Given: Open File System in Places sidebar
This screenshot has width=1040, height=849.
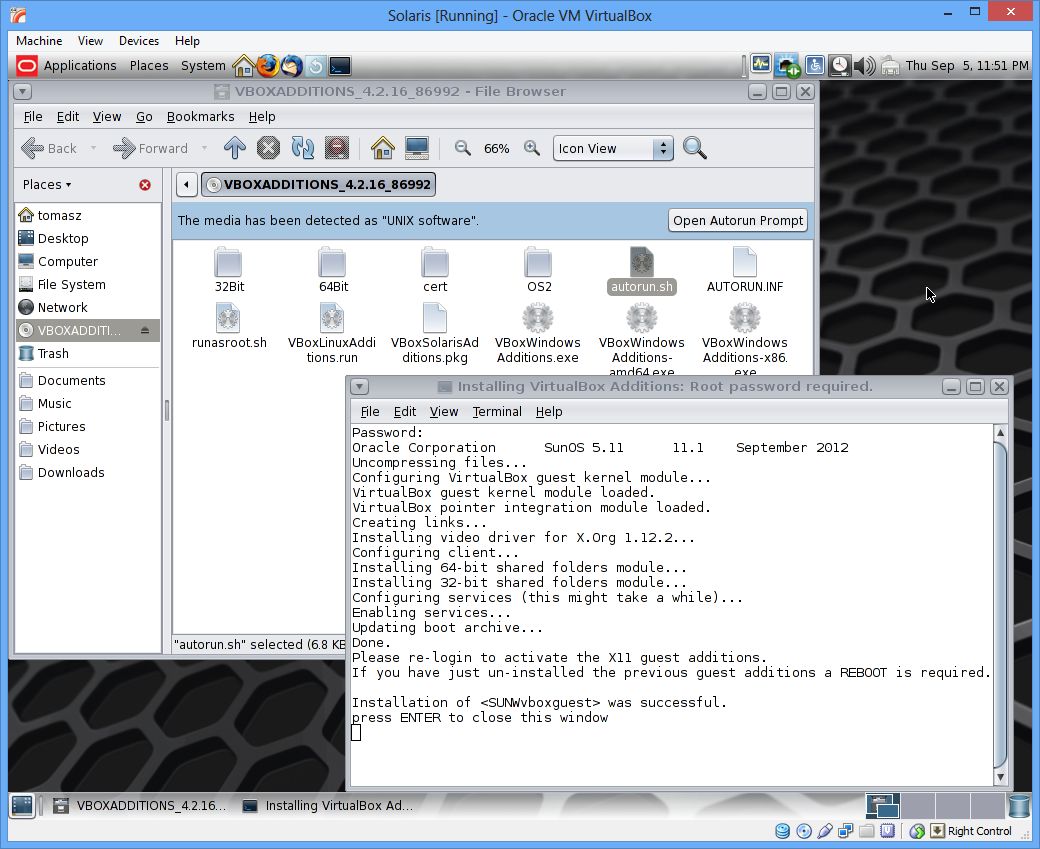Looking at the screenshot, I should pyautogui.click(x=71, y=285).
